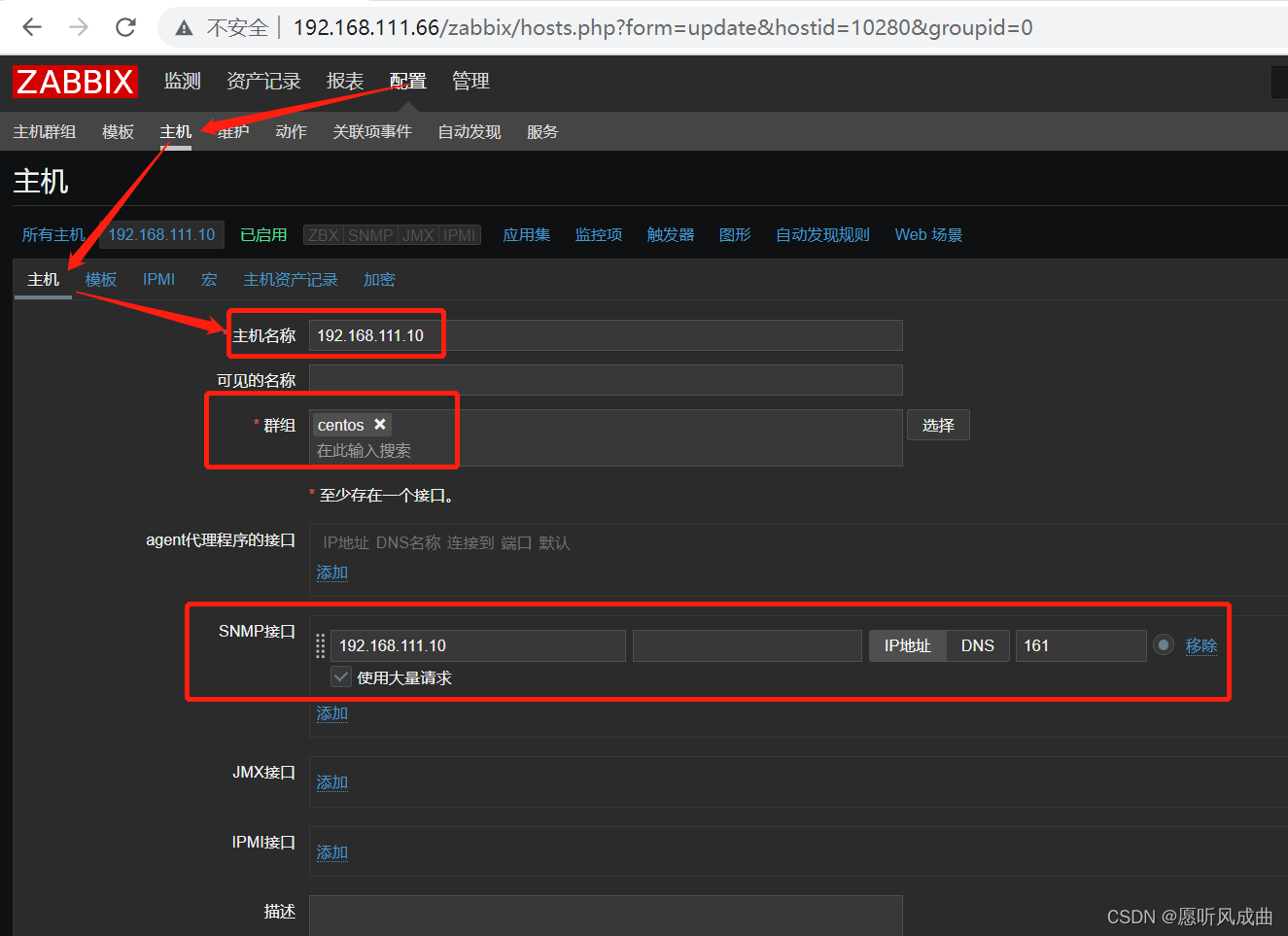Click the group search input 在此输入搜索
This screenshot has width=1288, height=936.
click(x=364, y=450)
